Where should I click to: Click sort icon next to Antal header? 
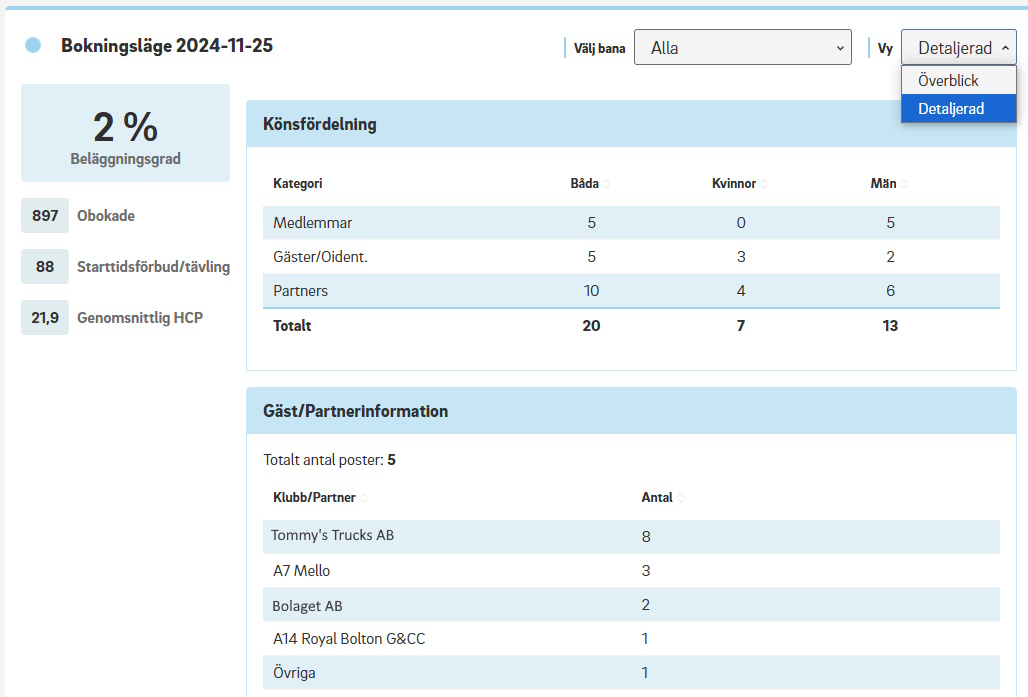click(x=681, y=498)
